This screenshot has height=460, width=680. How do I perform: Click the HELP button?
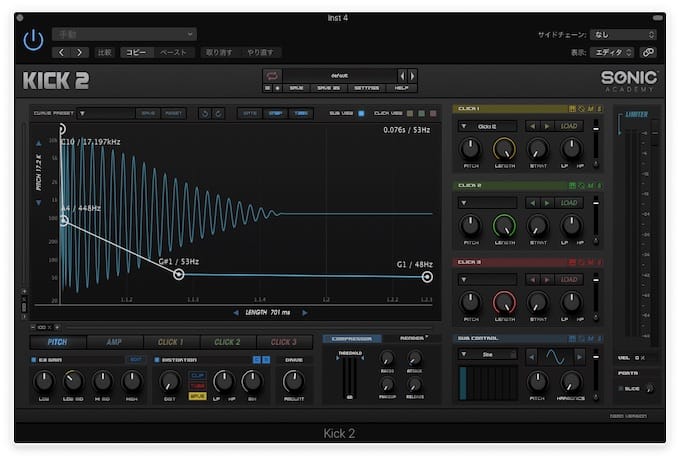click(x=401, y=88)
